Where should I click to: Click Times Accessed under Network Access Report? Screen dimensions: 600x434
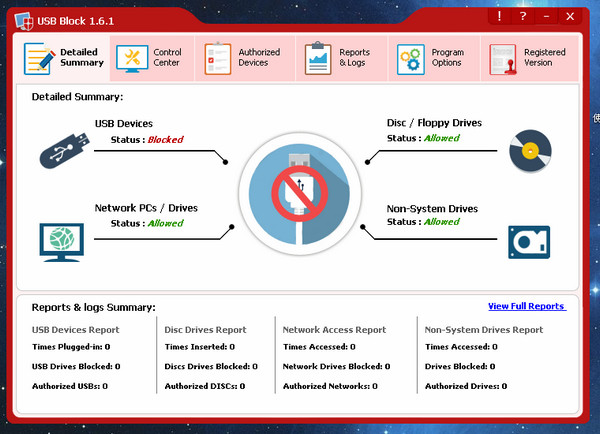pyautogui.click(x=319, y=347)
